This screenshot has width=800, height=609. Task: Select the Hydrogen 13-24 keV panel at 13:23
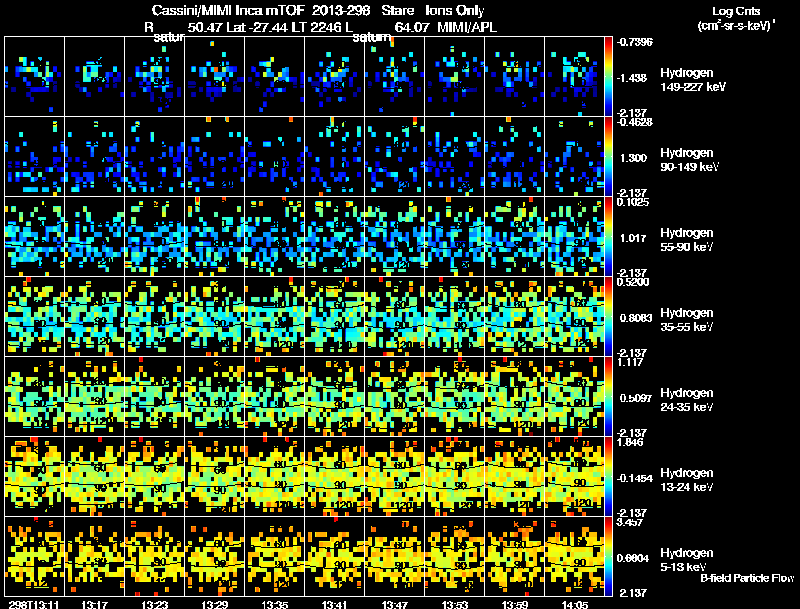coord(155,477)
